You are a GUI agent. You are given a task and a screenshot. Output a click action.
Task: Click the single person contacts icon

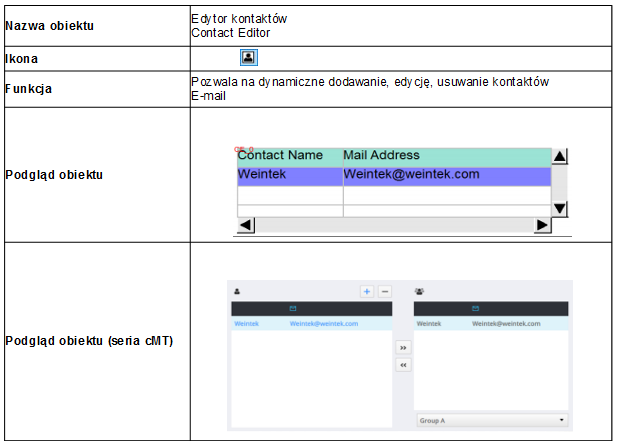coord(237,291)
